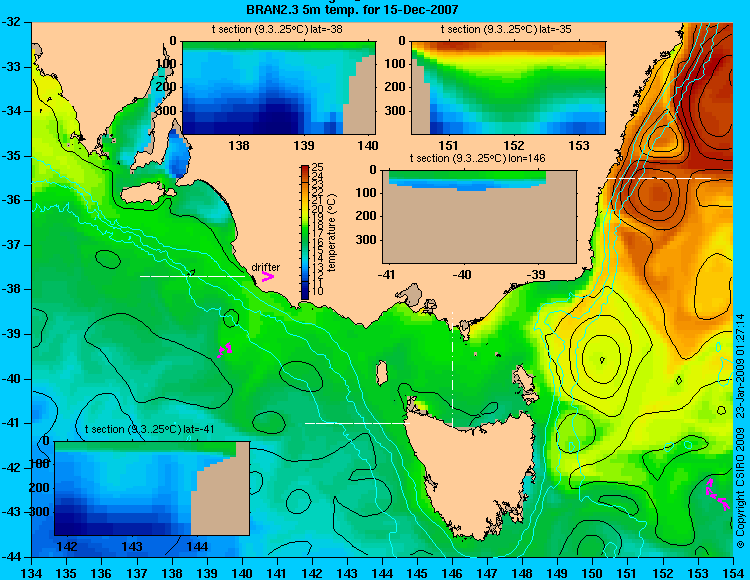
Task: Click the 200 depth label of the lat=-38 inset
Action: [167, 87]
